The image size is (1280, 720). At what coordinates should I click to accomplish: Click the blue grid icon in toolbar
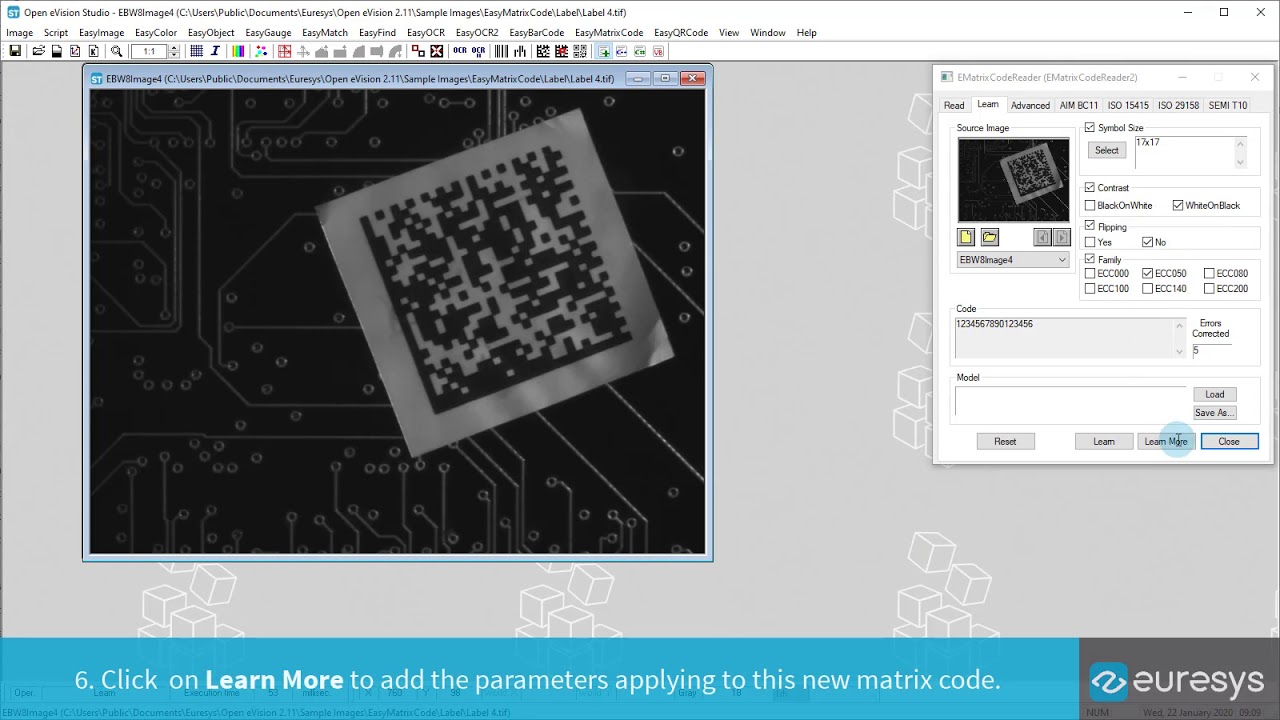click(197, 51)
